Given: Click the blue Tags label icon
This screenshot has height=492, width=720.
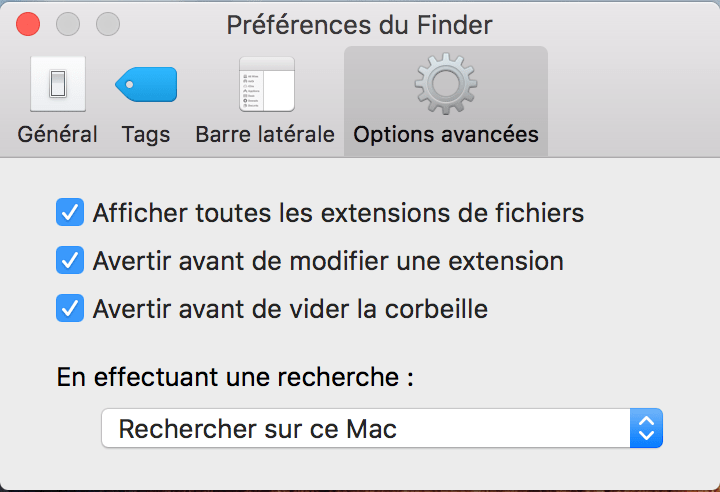Looking at the screenshot, I should (146, 84).
